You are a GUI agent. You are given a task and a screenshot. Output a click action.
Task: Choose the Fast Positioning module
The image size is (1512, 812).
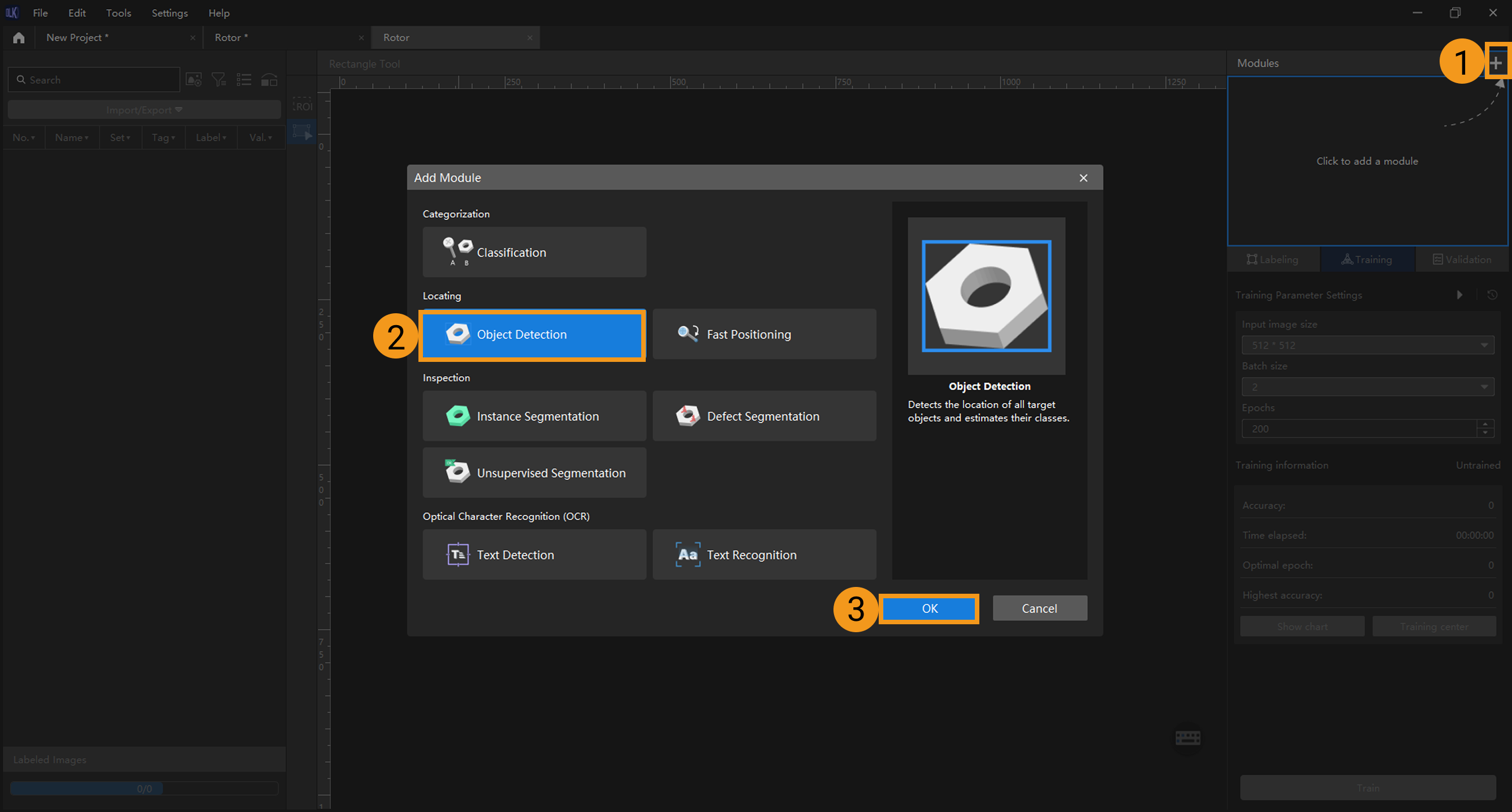[x=764, y=335]
